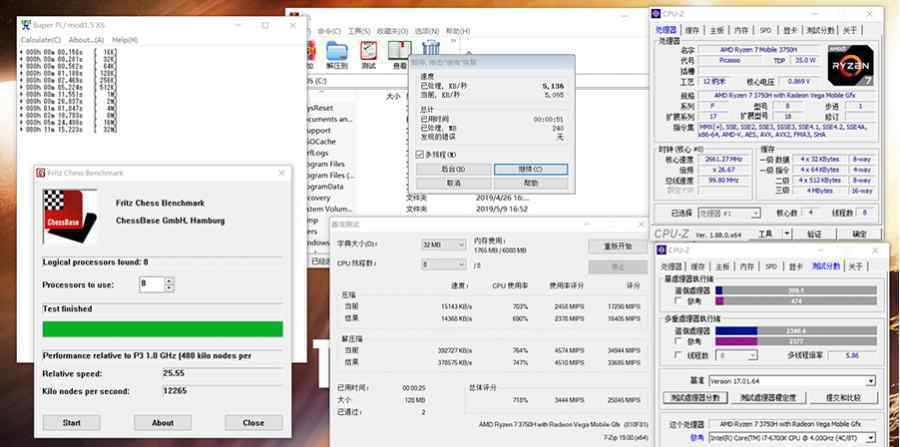This screenshot has width=900, height=447.
Task: Enable the 线程数 checkbox in the CPU-Z benchmark
Action: coord(678,356)
